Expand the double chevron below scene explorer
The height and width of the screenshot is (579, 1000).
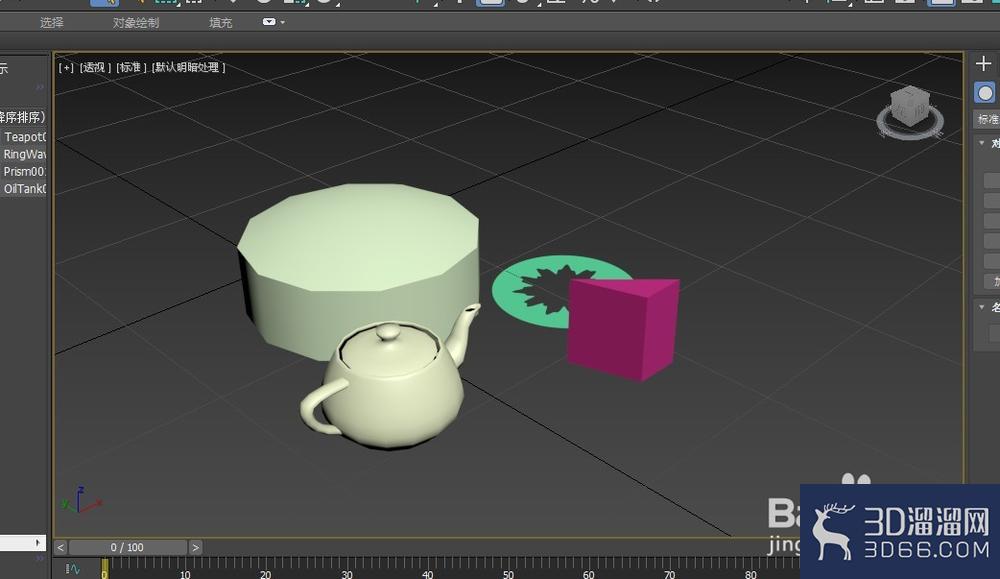[40, 559]
